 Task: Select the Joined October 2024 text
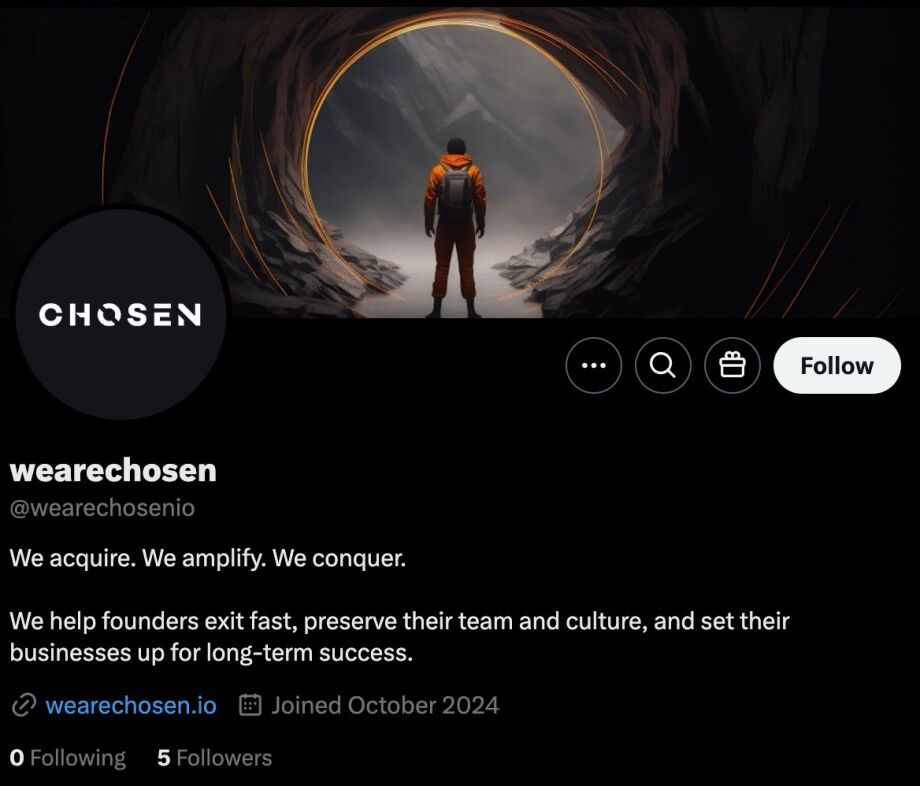pyautogui.click(x=385, y=705)
